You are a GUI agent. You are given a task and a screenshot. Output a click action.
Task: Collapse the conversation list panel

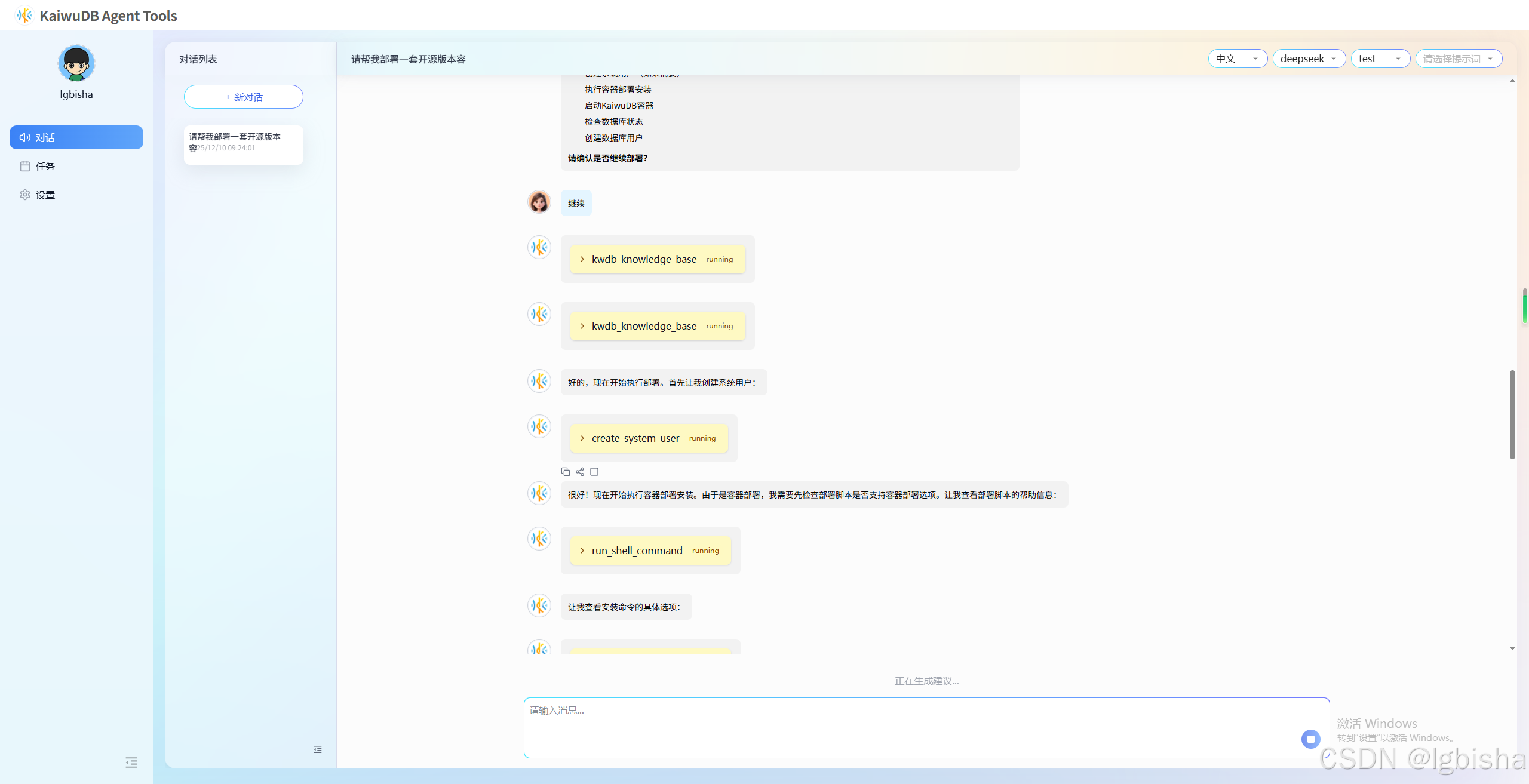[x=318, y=749]
